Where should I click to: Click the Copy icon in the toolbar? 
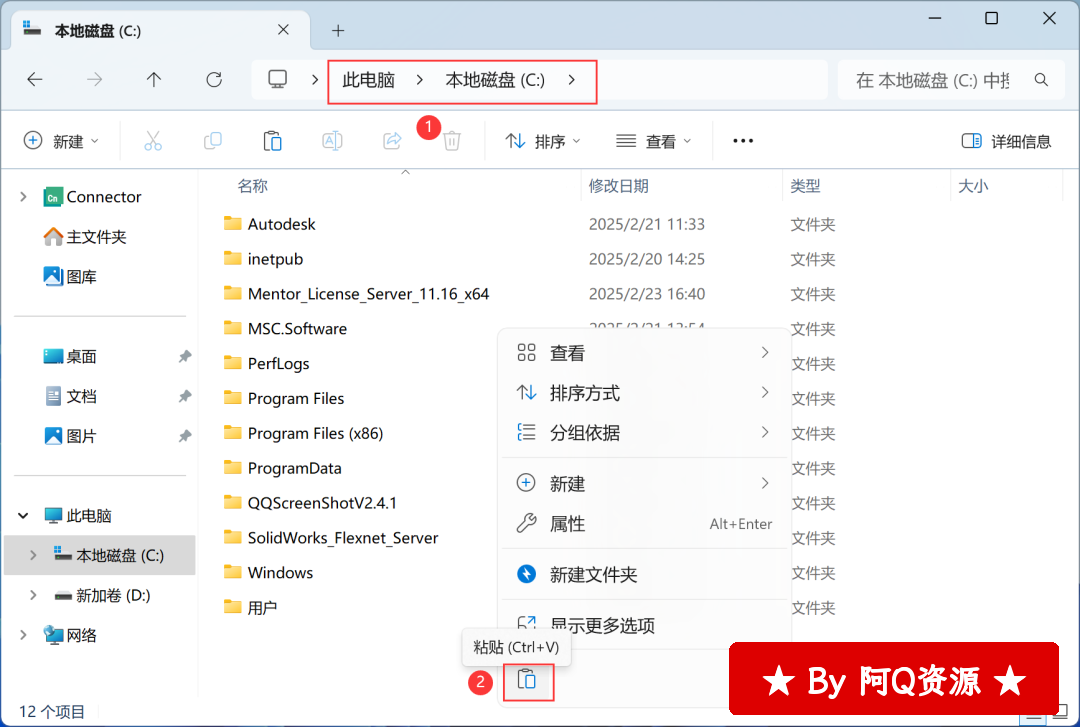[x=213, y=141]
